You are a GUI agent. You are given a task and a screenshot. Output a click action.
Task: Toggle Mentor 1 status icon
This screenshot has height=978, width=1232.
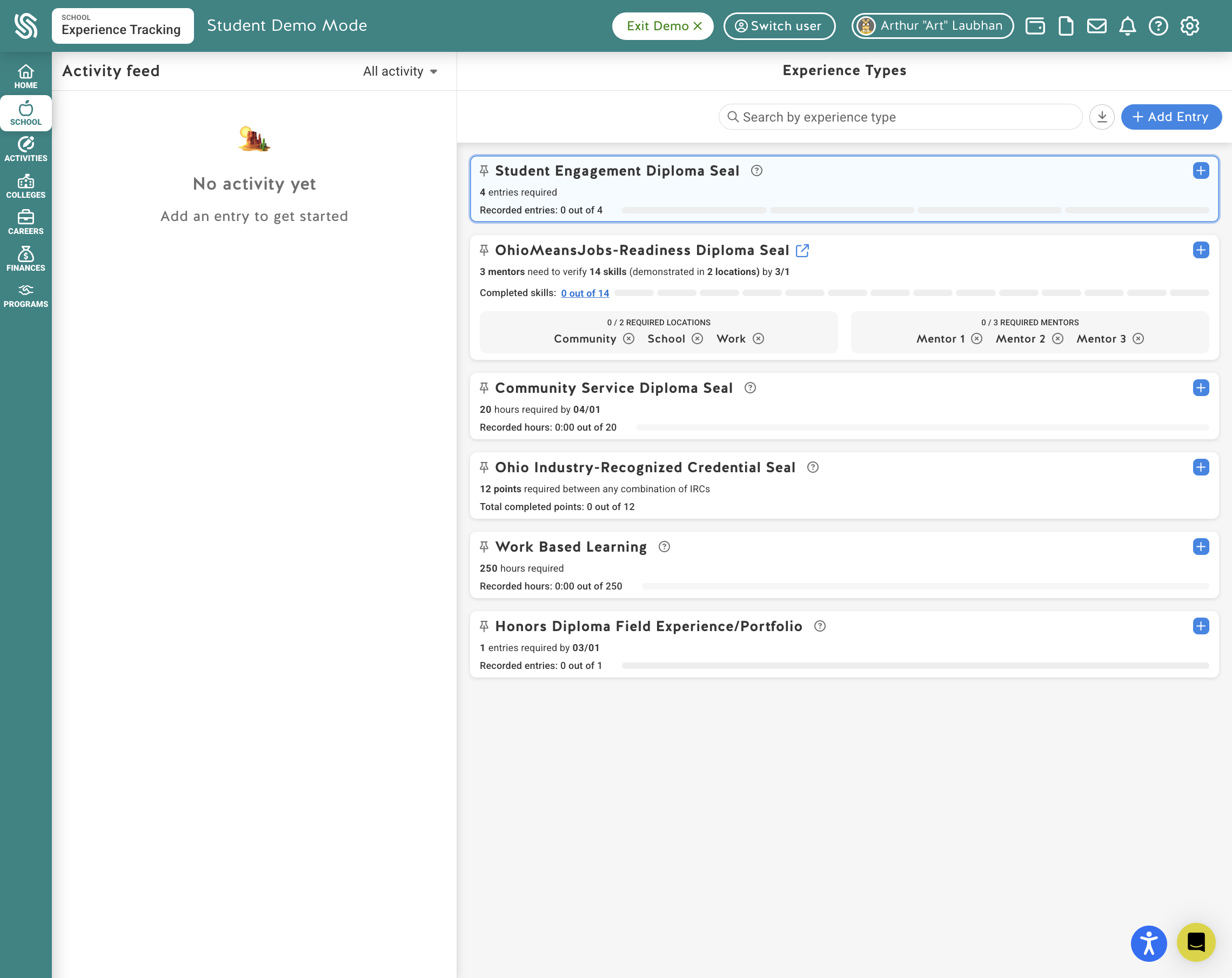(976, 339)
